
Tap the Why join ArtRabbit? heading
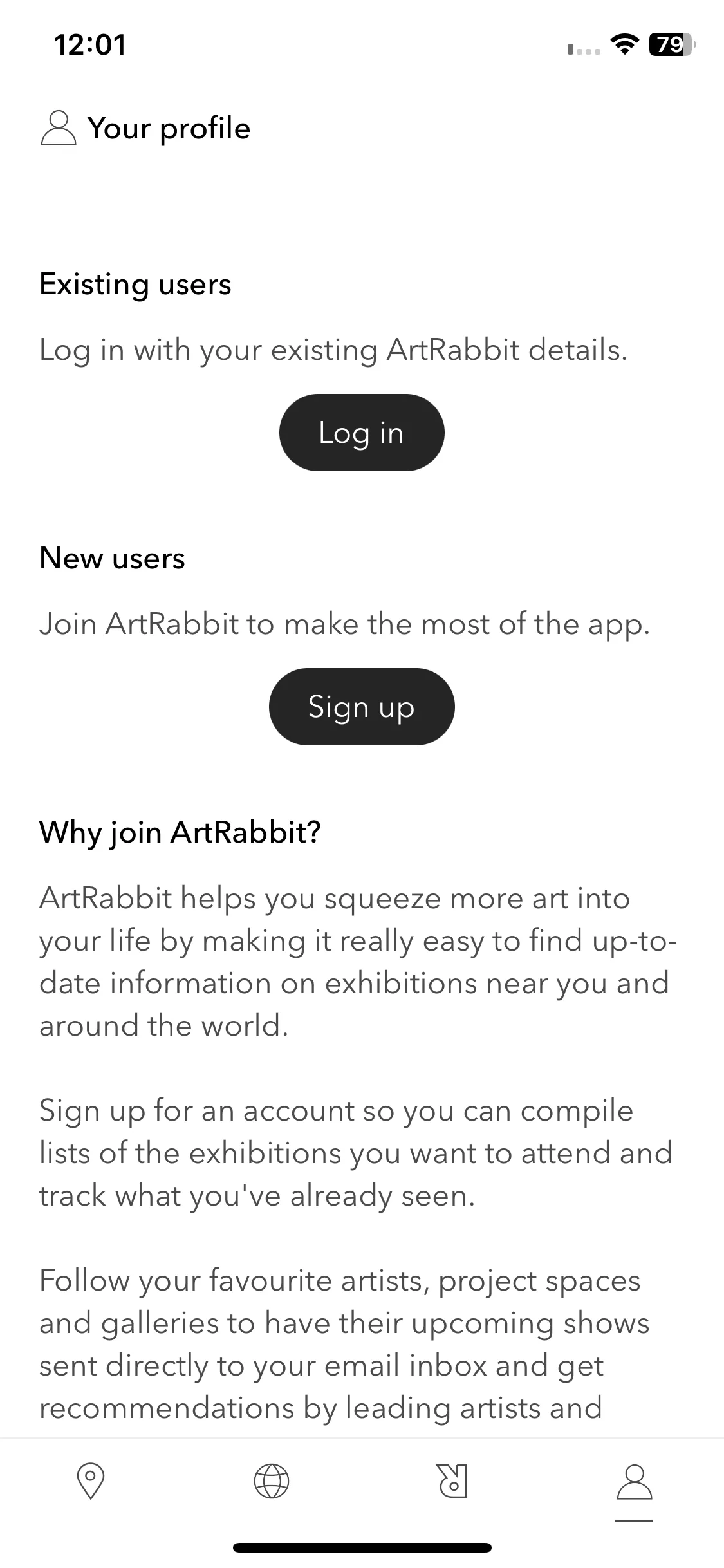click(x=180, y=832)
